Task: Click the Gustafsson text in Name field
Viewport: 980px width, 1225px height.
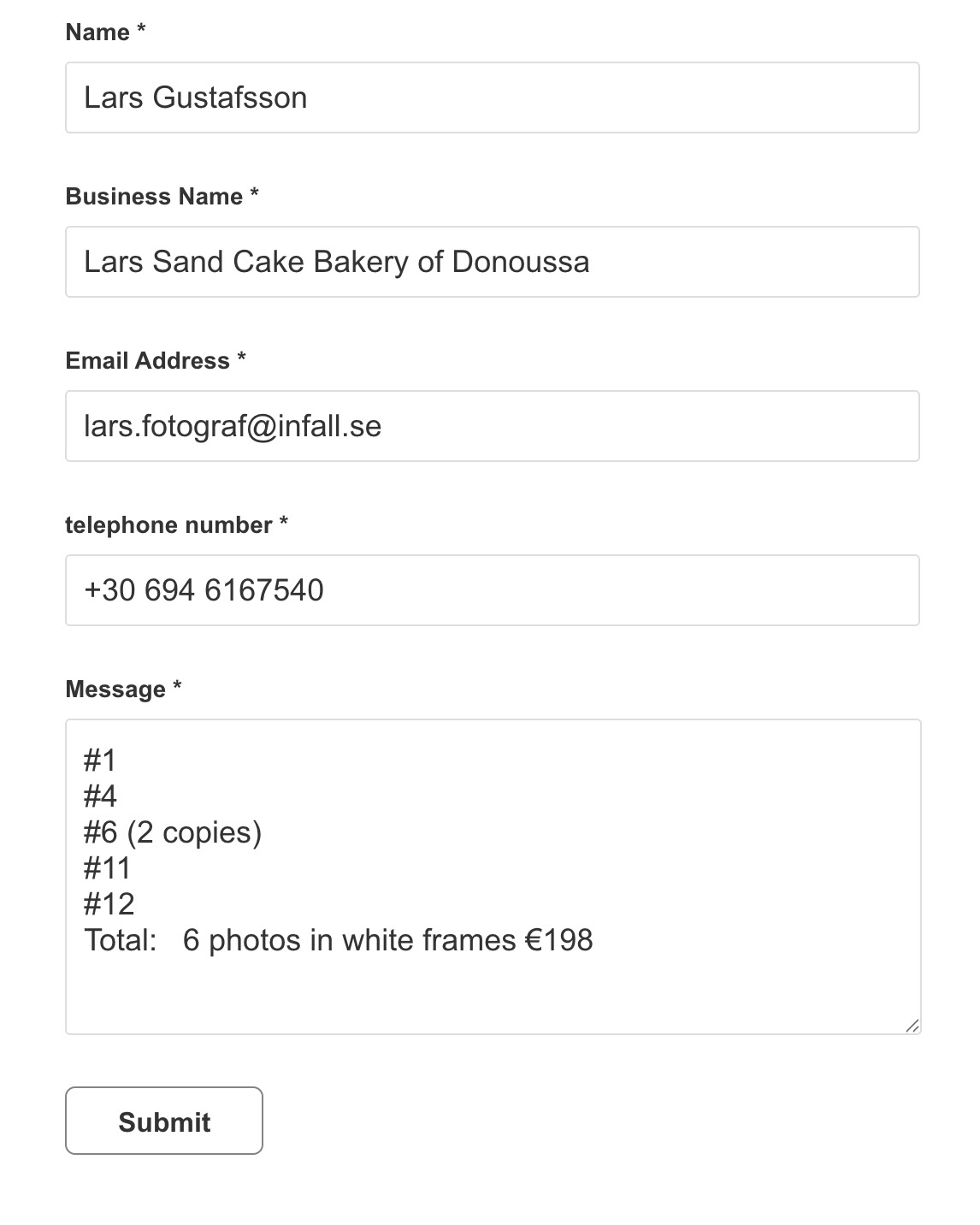Action: pyautogui.click(x=230, y=98)
